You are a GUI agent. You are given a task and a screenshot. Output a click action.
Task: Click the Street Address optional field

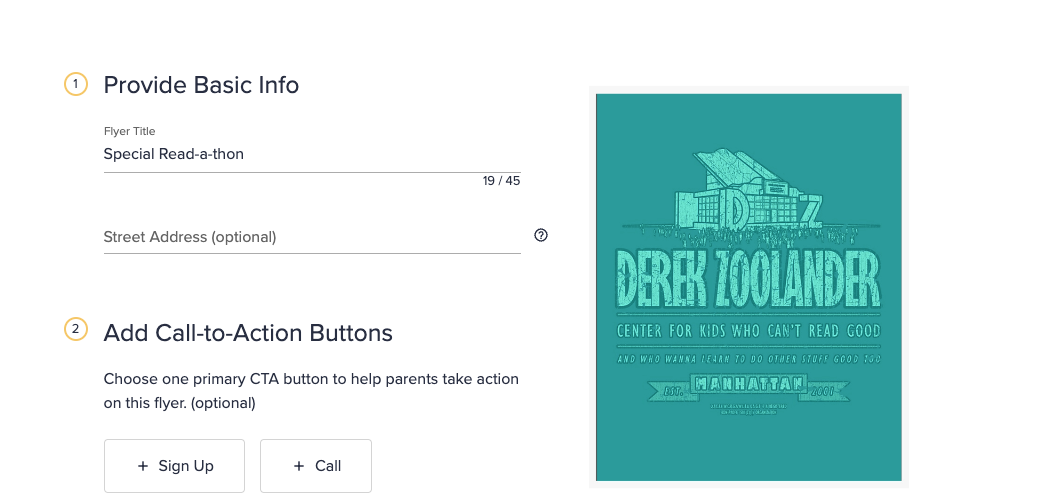(x=311, y=237)
